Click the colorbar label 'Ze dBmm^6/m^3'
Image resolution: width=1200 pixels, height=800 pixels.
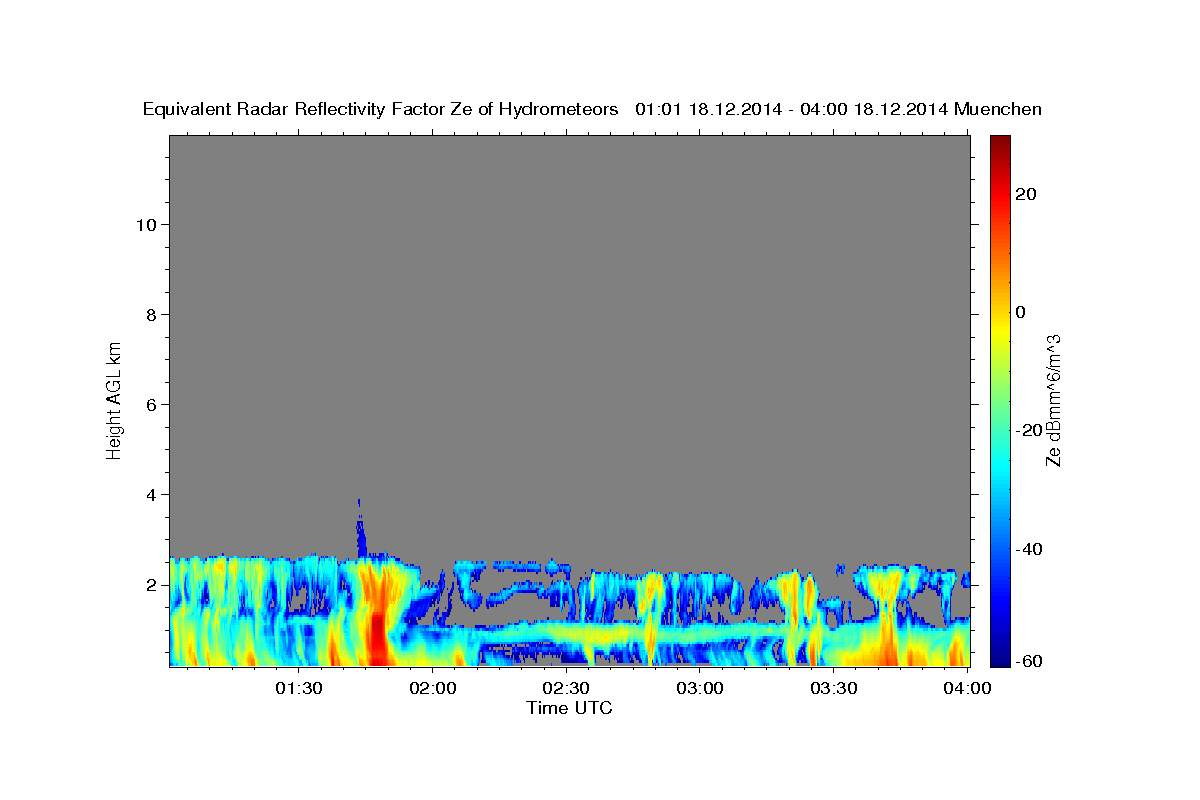pos(1053,400)
